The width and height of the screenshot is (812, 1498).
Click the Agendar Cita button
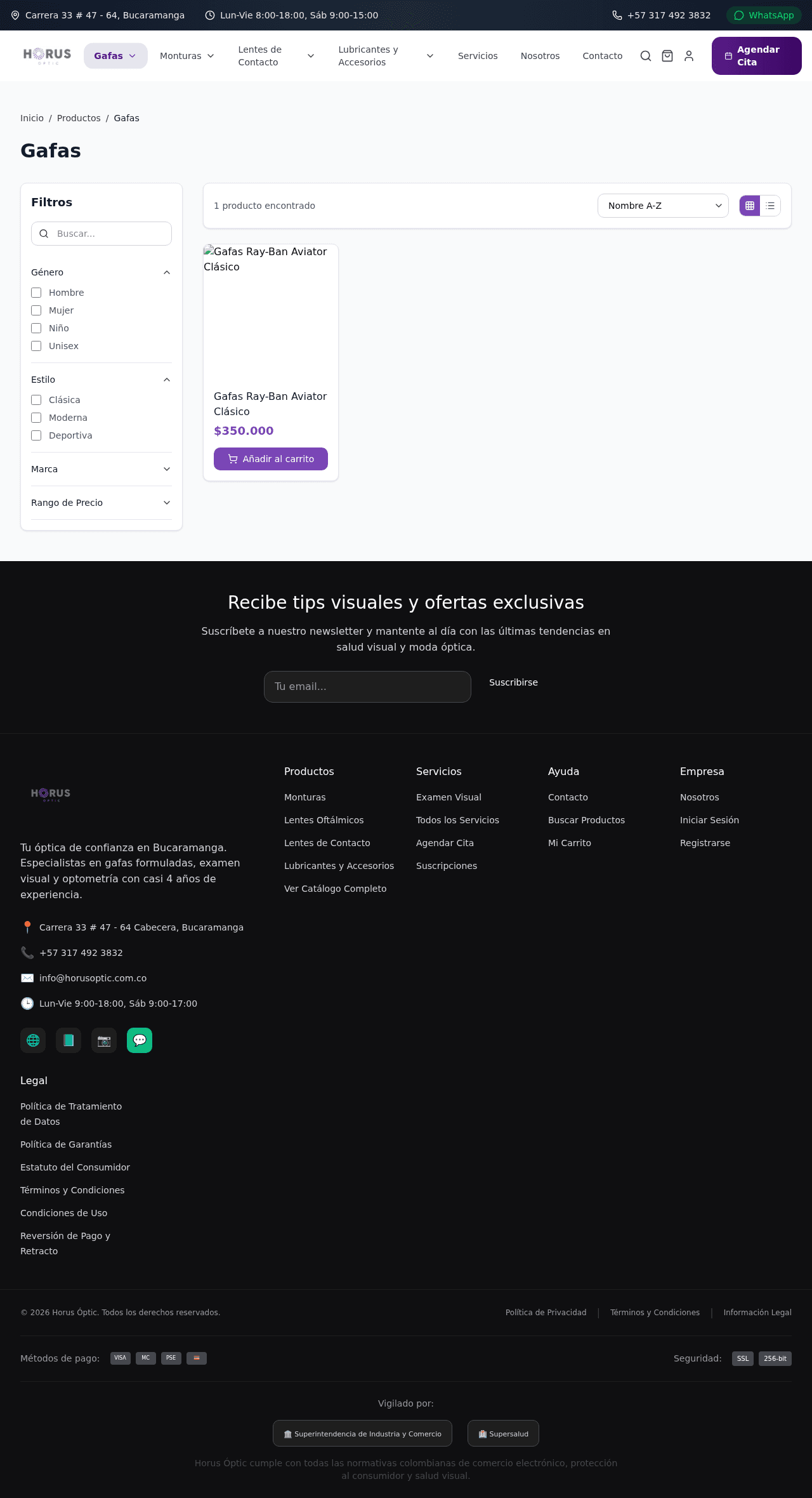tap(757, 56)
